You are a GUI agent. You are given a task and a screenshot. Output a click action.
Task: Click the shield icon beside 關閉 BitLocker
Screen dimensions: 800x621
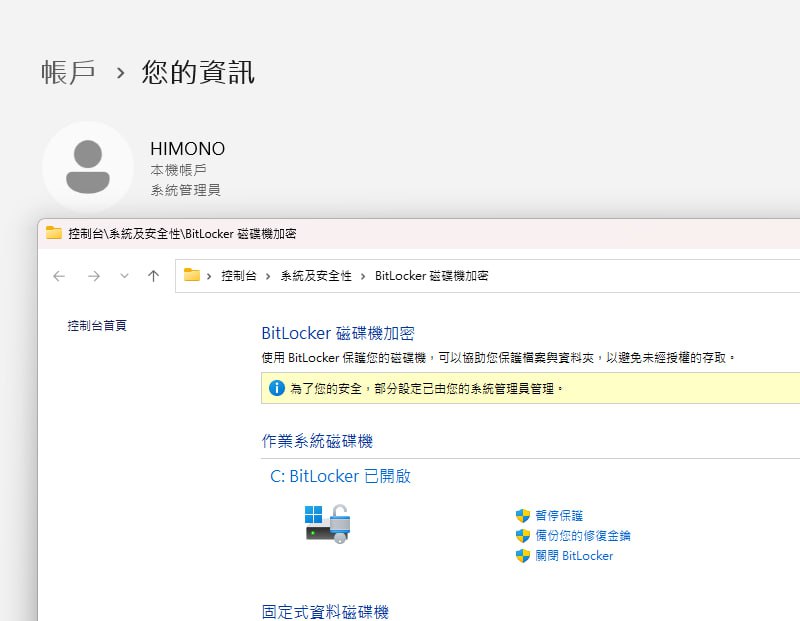pyautogui.click(x=522, y=556)
